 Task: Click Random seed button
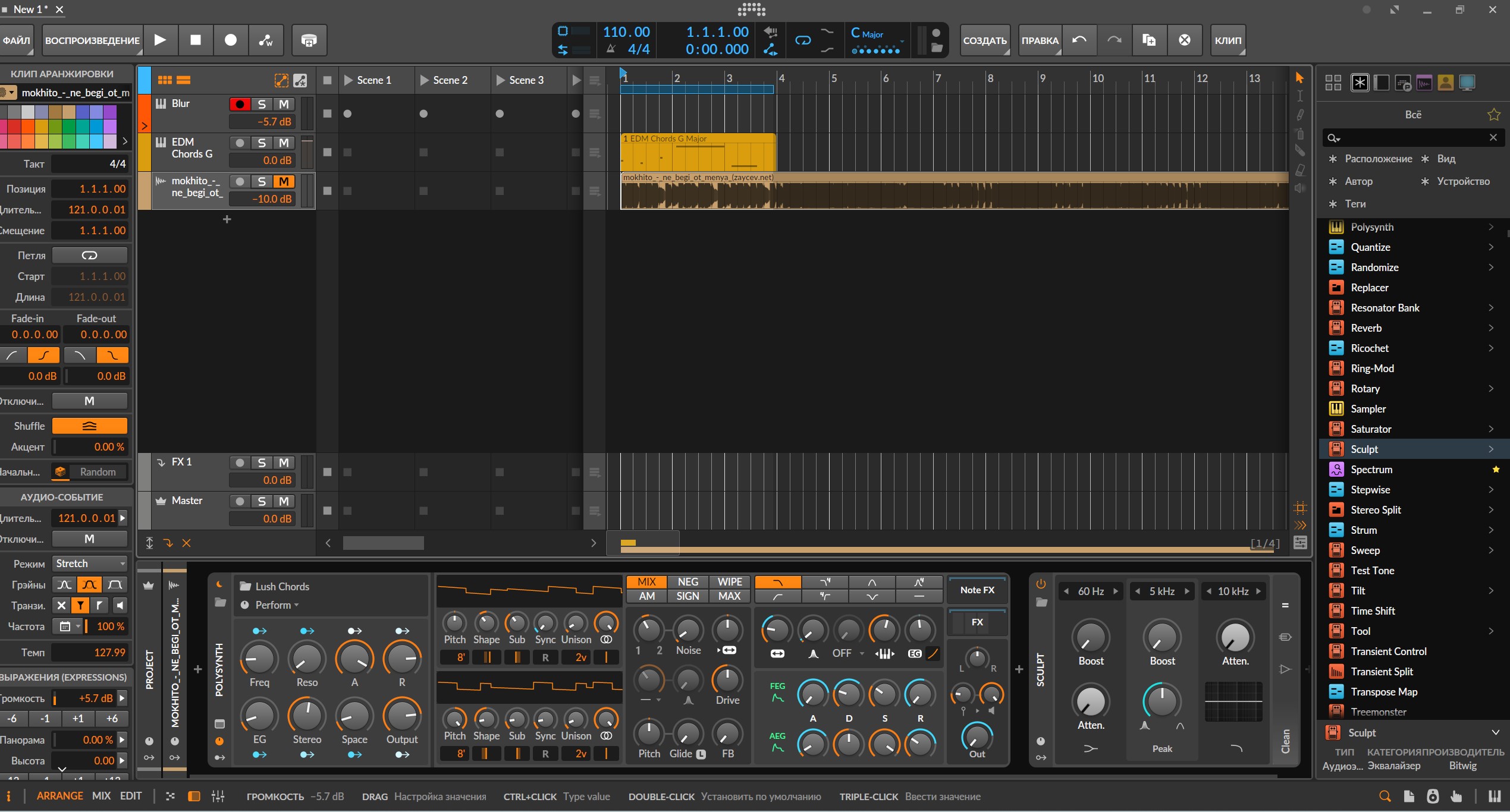pos(98,471)
